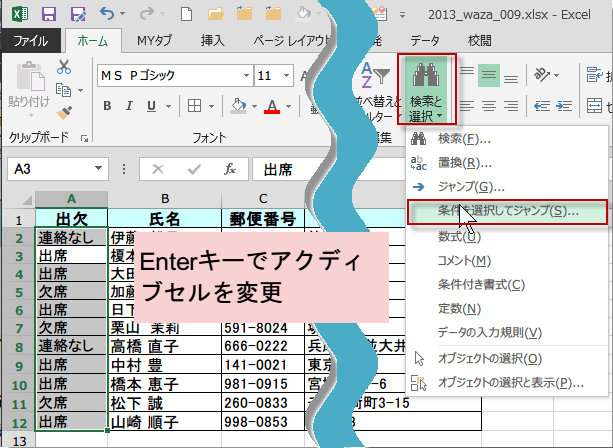613x448 pixels.
Task: Open the MS Pゴシック font name dropdown
Action: 246,75
